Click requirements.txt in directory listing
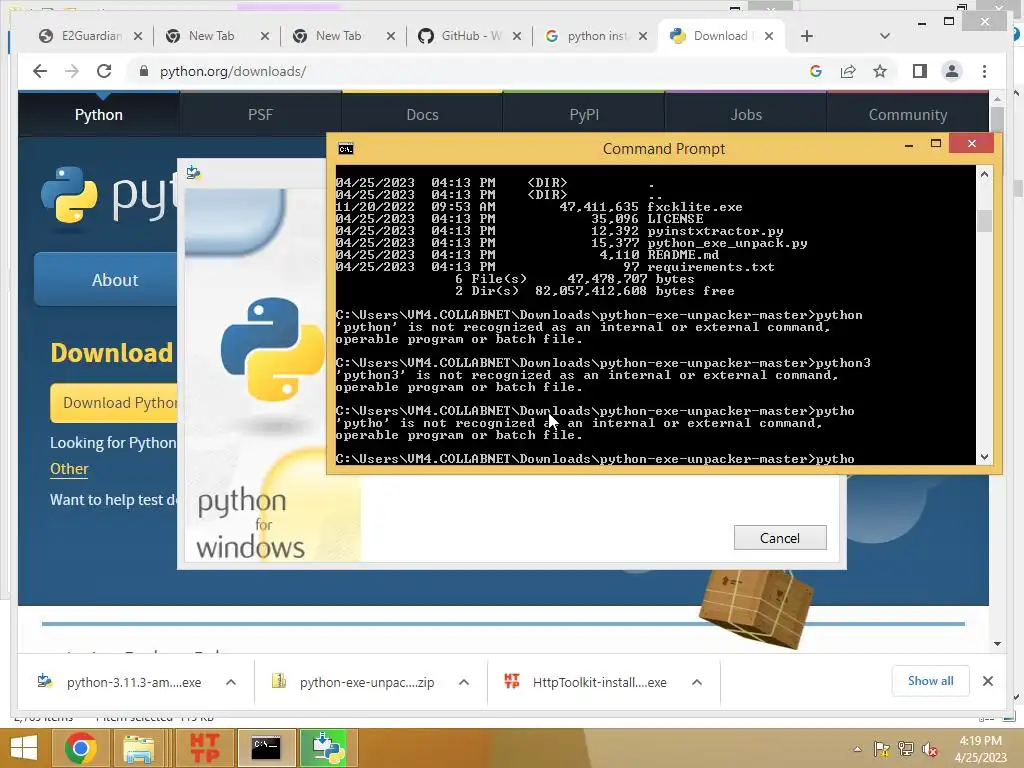The image size is (1024, 768). click(711, 267)
